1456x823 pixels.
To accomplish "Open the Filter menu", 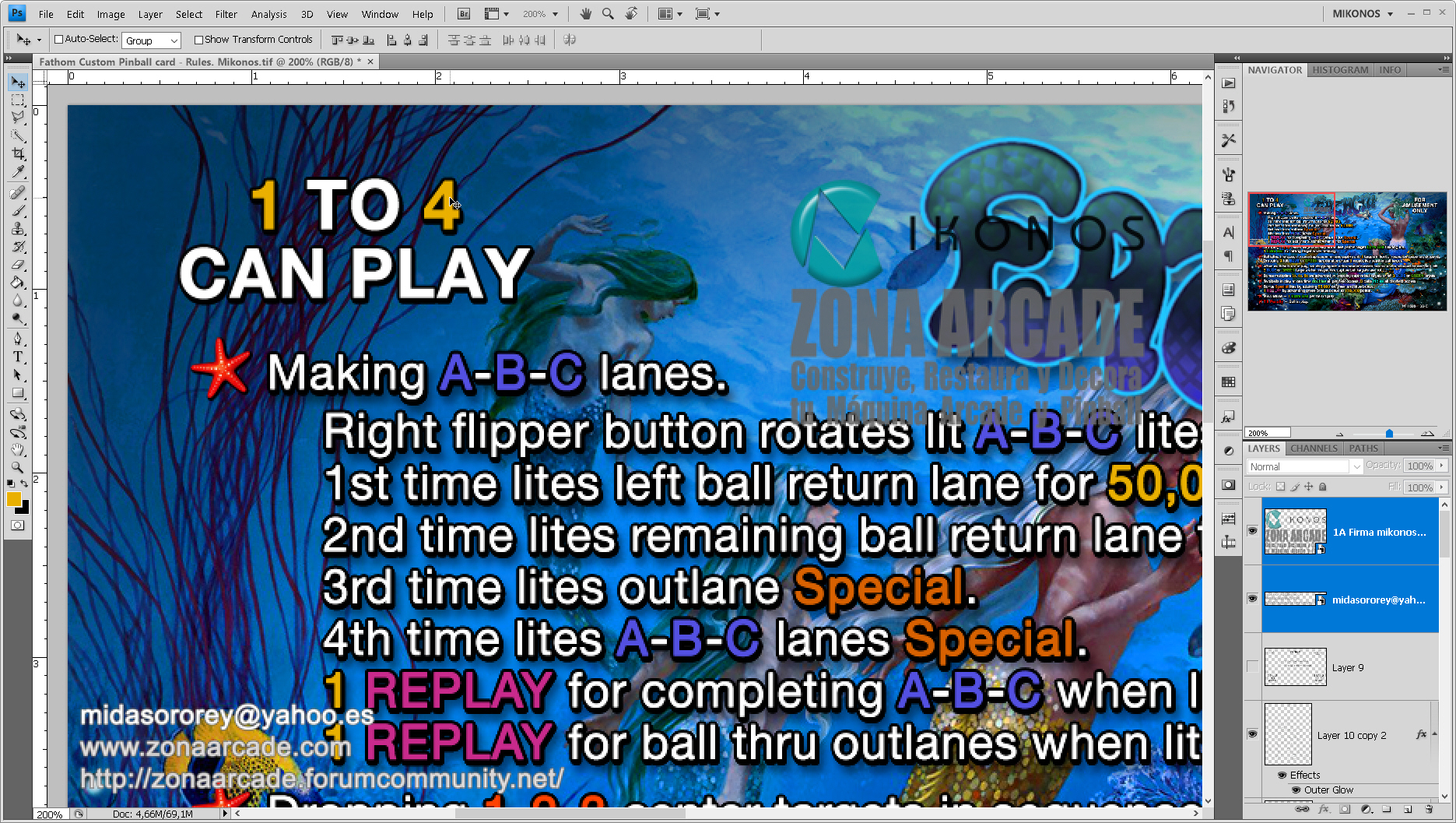I will pos(226,14).
